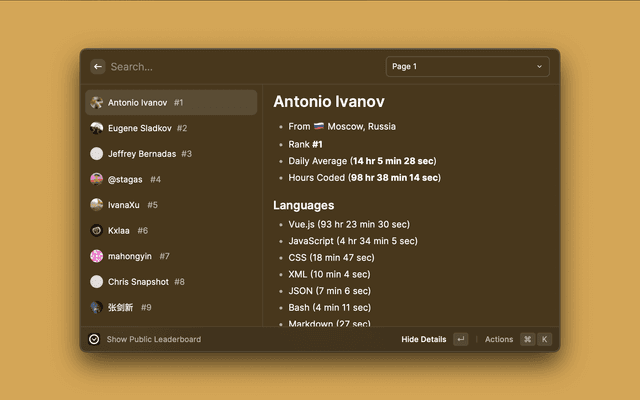Open the Actions menu
This screenshot has width=640, height=400.
click(x=499, y=339)
